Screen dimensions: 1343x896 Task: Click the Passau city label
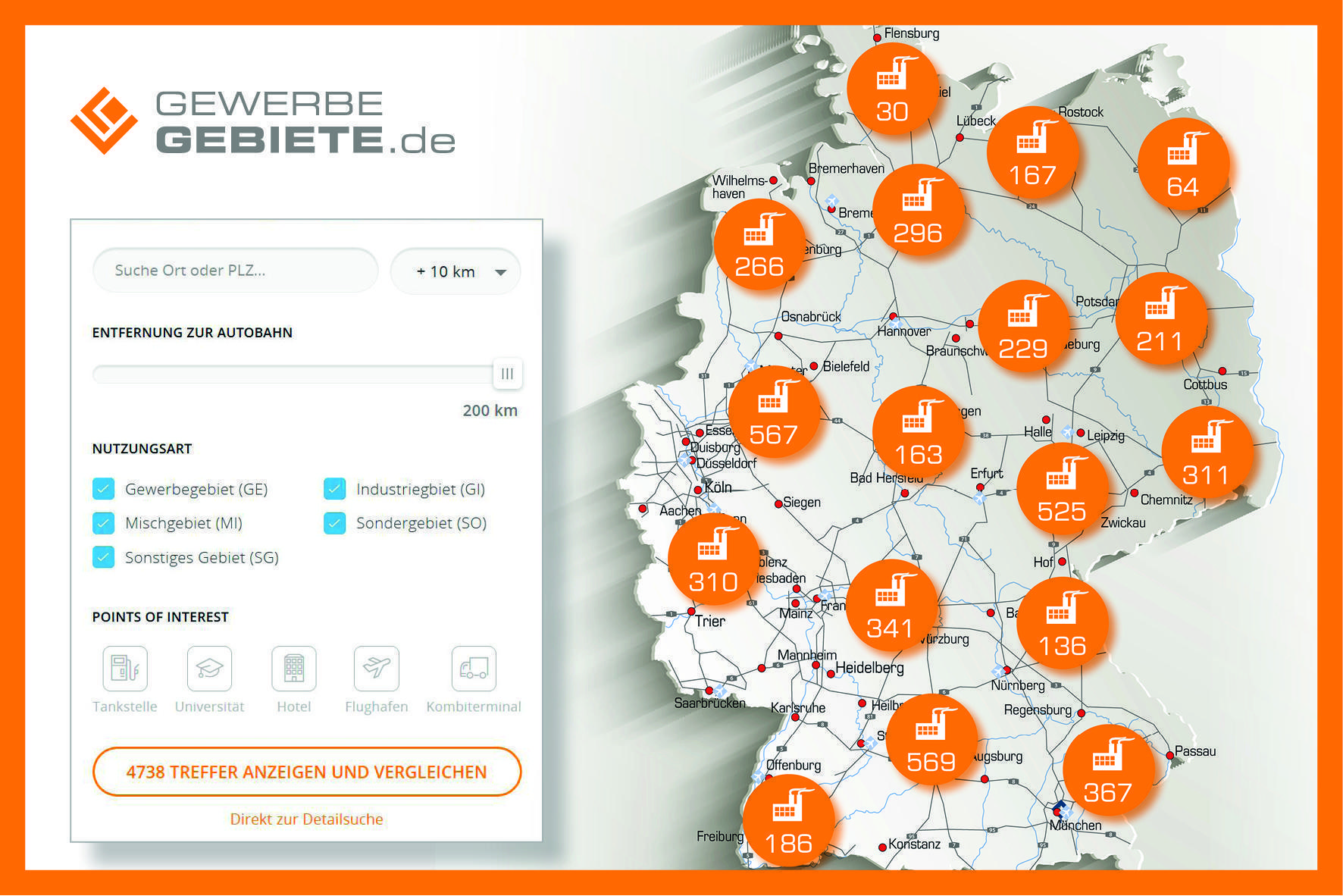pyautogui.click(x=1195, y=751)
